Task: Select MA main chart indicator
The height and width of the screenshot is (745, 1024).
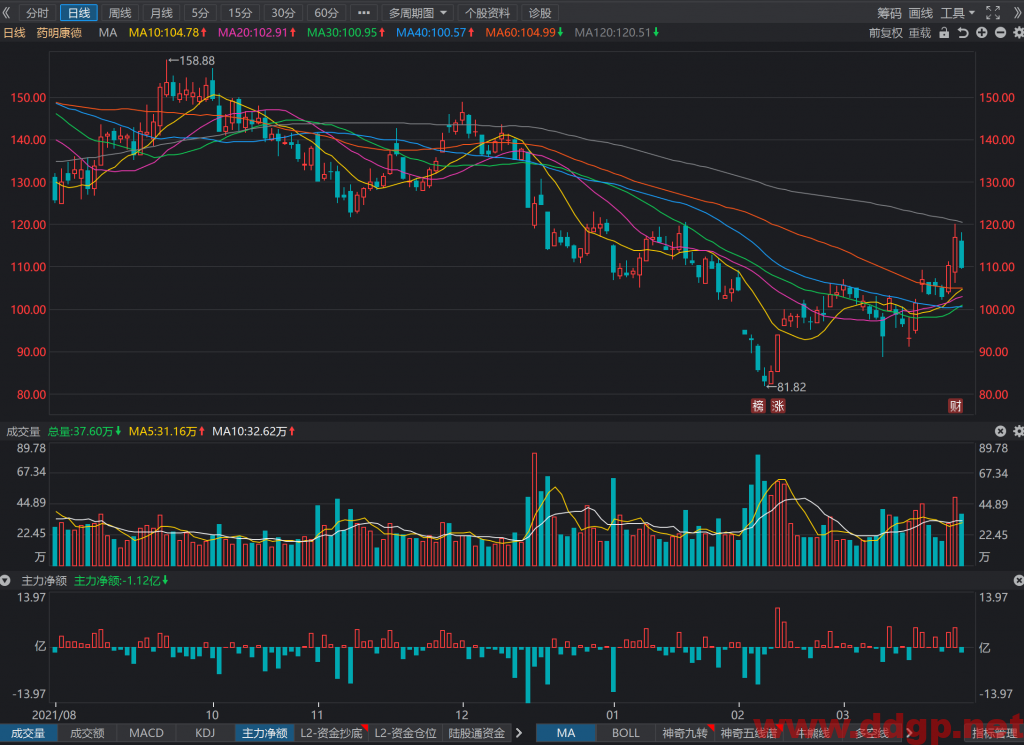Action: (x=566, y=733)
